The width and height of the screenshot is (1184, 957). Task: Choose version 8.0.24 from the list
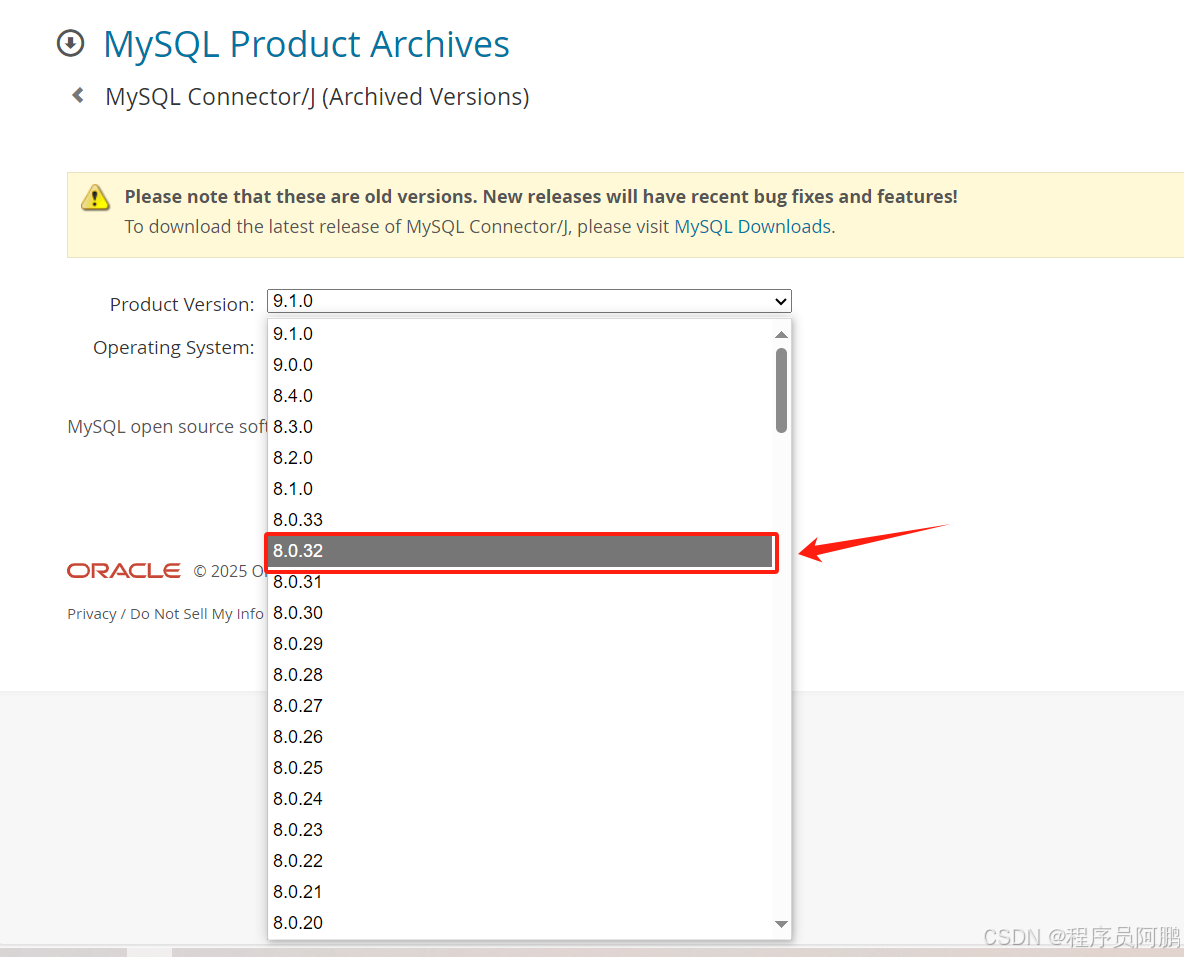[521, 799]
